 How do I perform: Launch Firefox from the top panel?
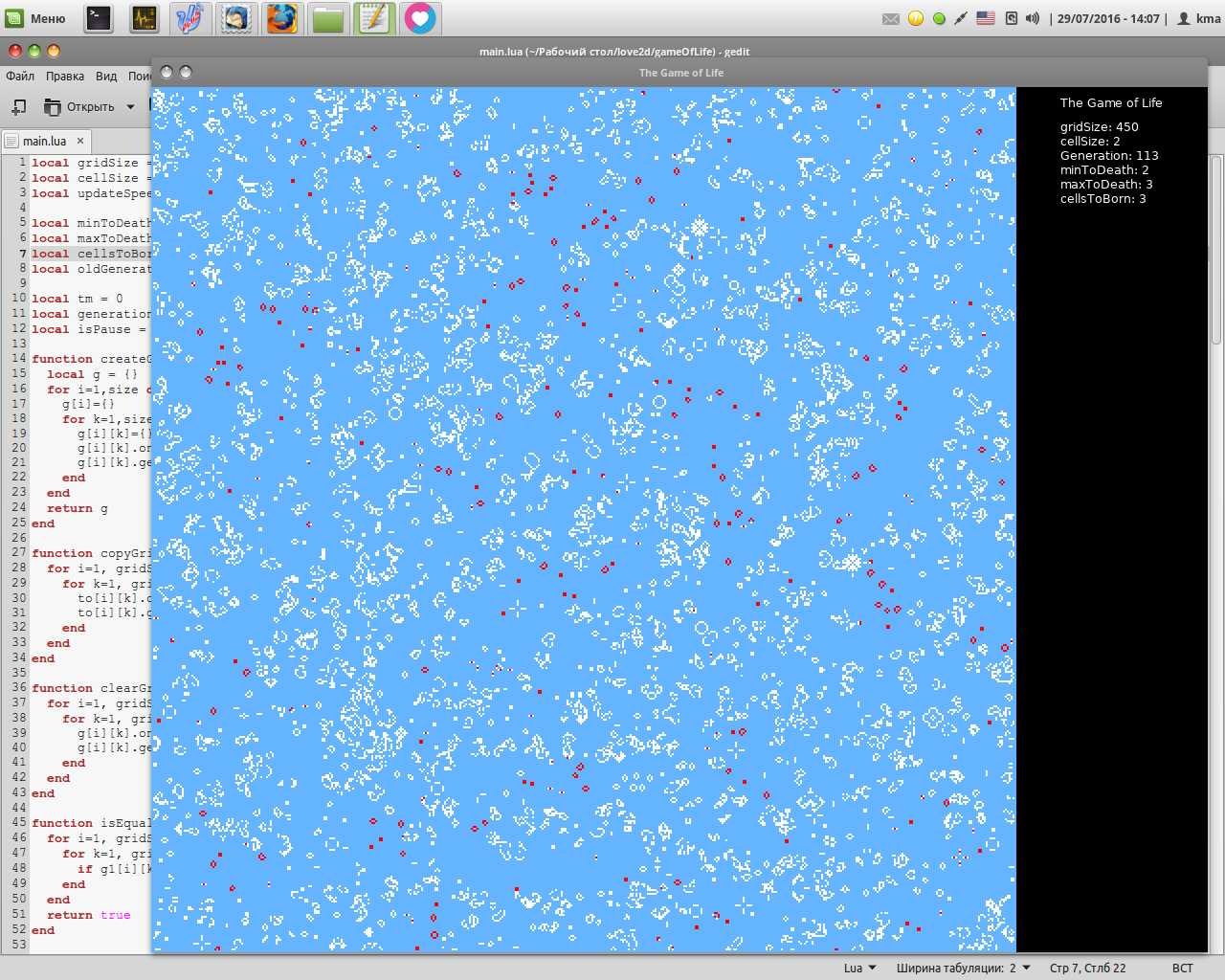(281, 18)
